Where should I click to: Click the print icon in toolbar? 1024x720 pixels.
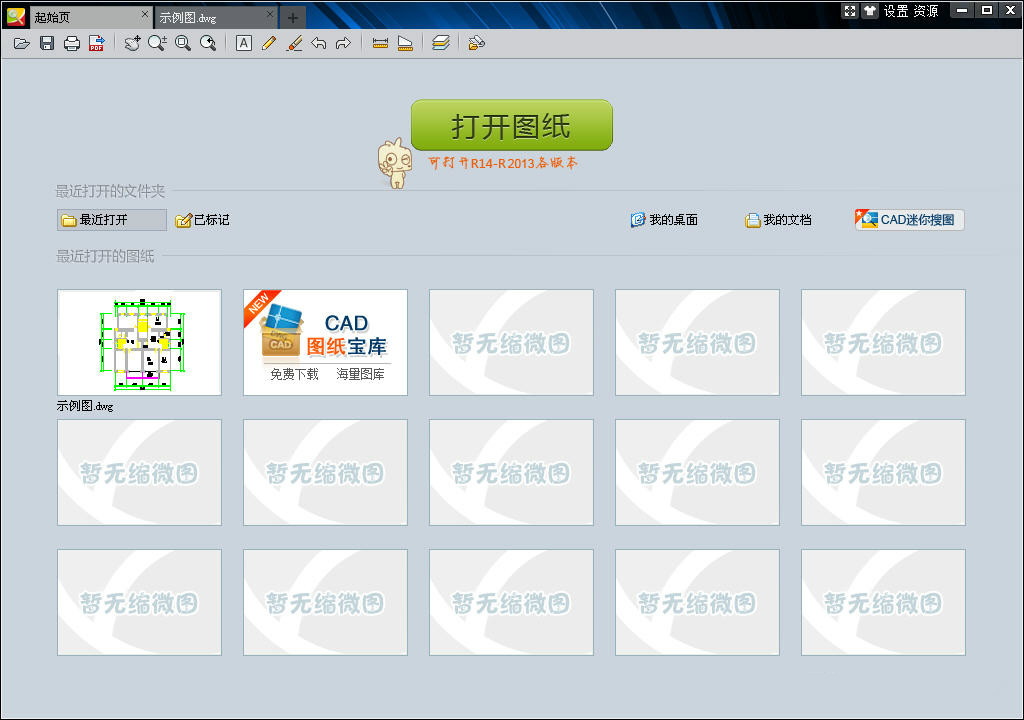click(71, 43)
